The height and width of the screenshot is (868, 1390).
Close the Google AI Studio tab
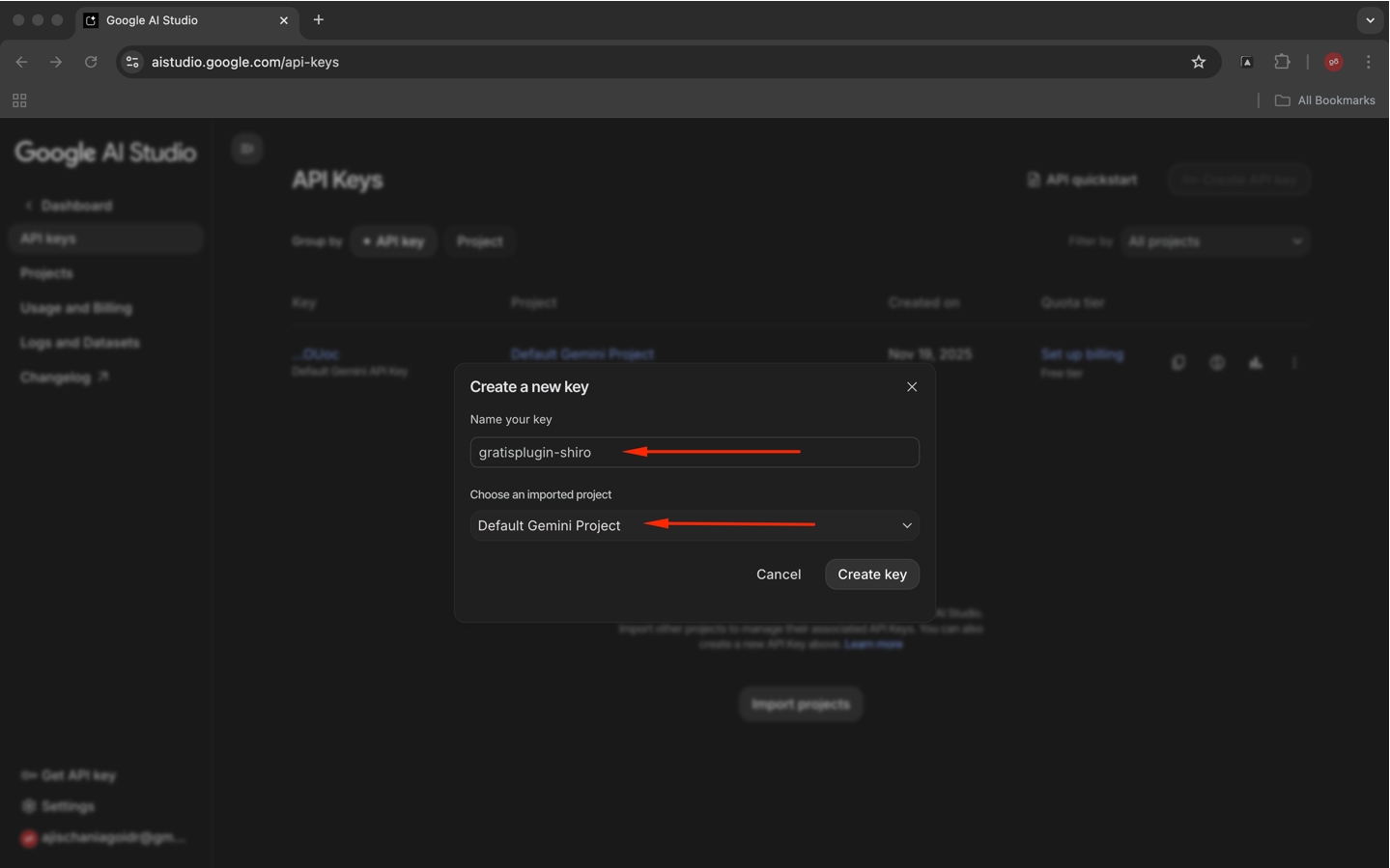[x=284, y=20]
